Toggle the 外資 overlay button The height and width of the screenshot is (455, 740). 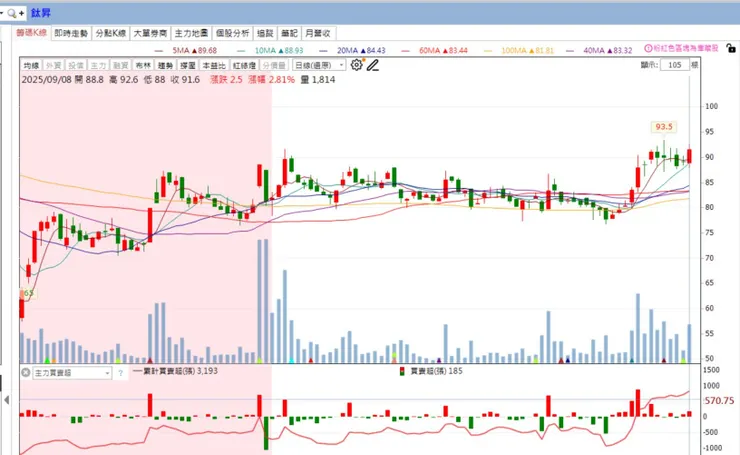click(x=53, y=65)
